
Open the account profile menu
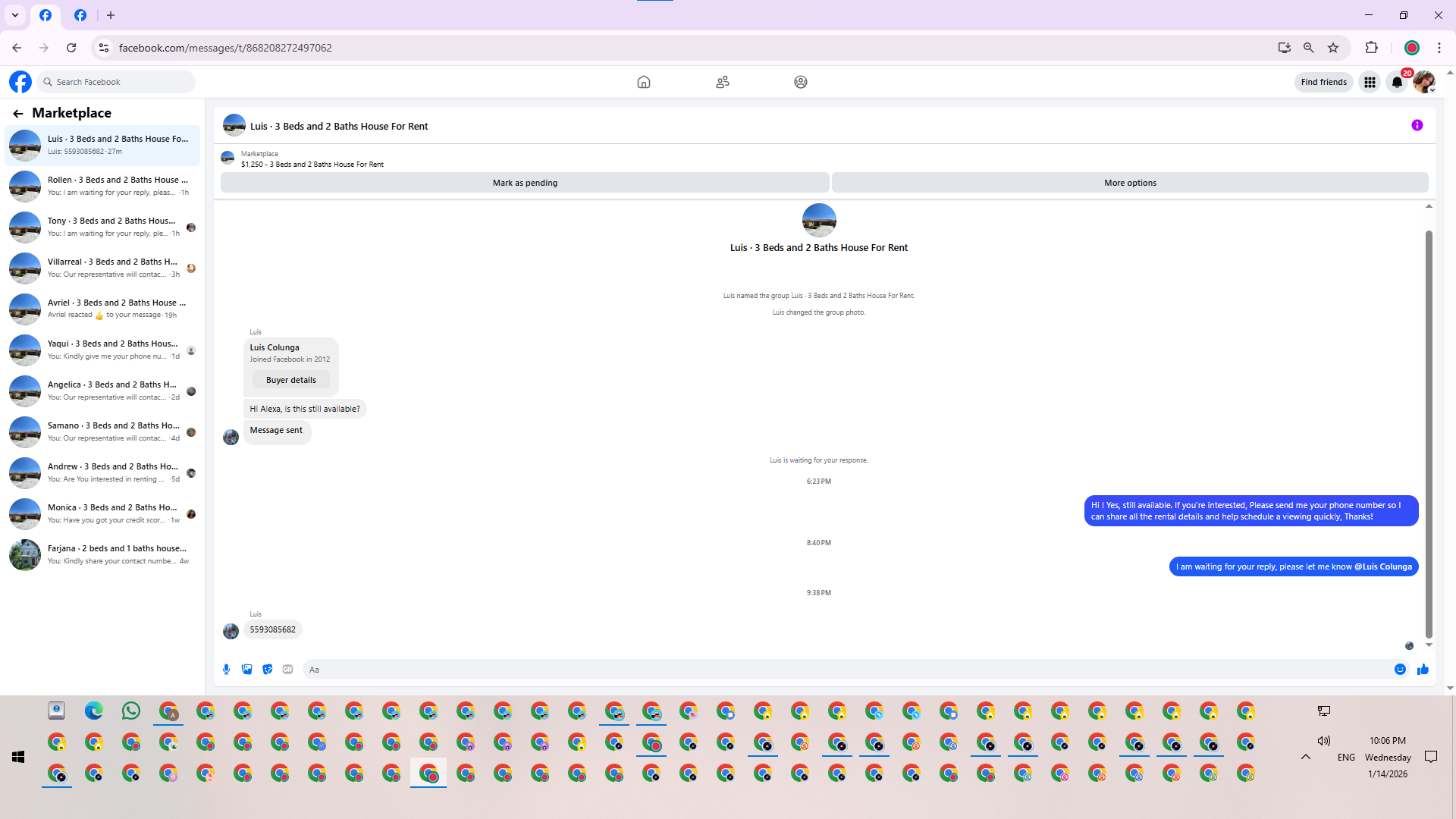pyautogui.click(x=1423, y=82)
